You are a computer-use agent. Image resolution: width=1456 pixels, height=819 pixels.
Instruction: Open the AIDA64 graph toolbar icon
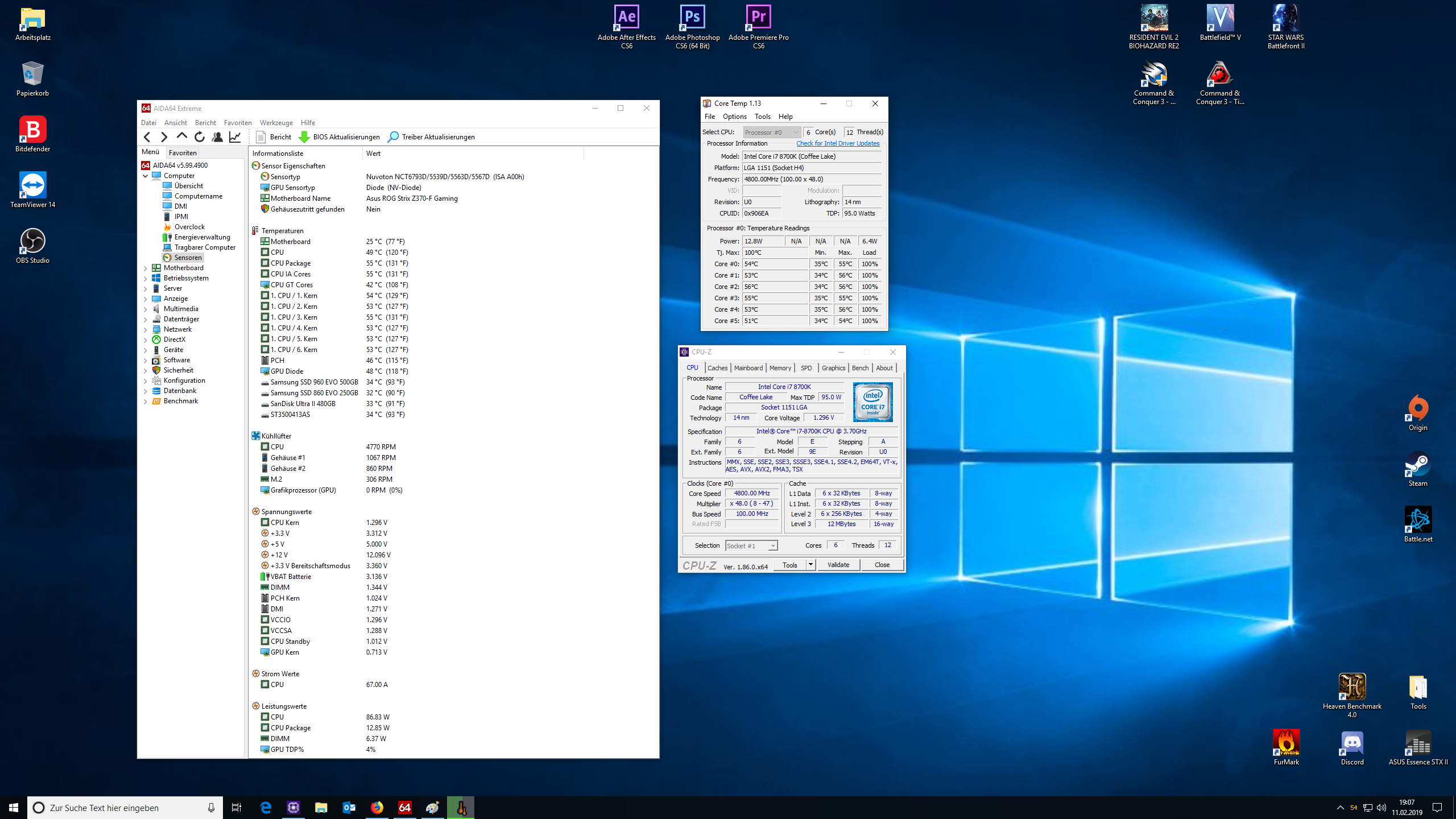click(234, 136)
